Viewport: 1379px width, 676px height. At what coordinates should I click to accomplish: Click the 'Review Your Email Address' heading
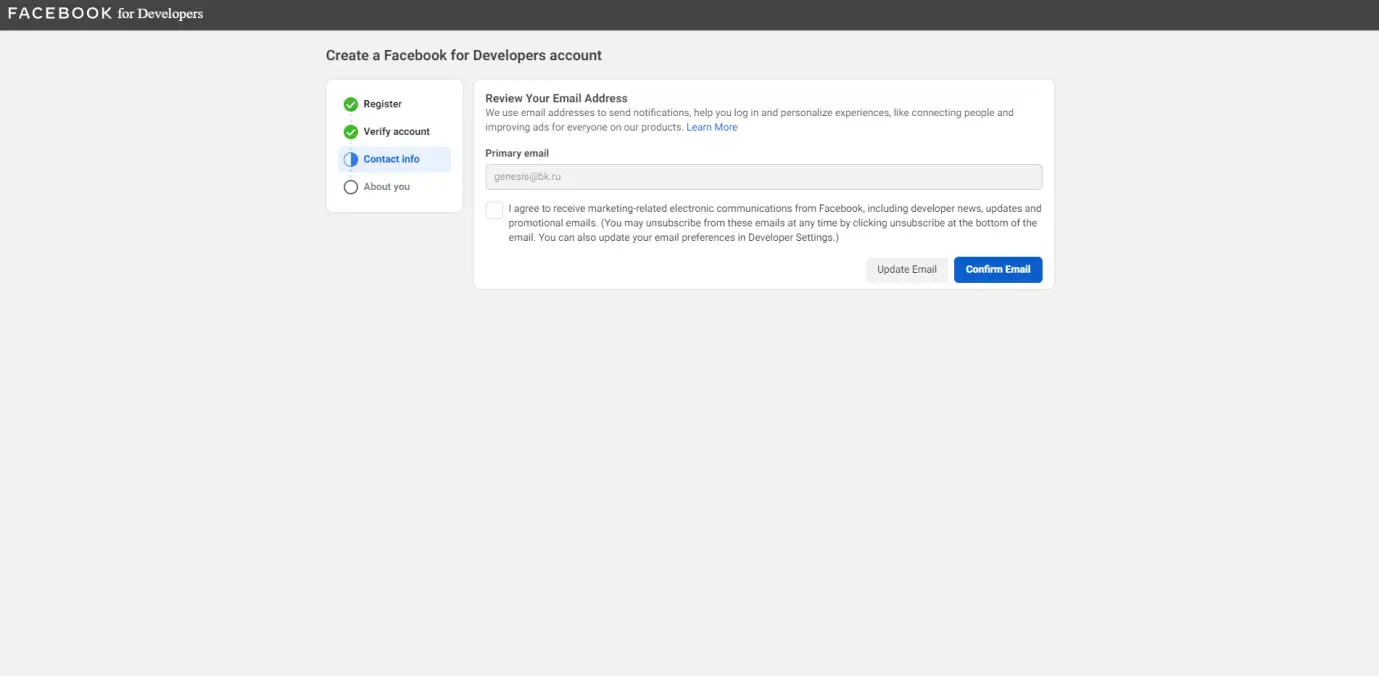coord(556,98)
